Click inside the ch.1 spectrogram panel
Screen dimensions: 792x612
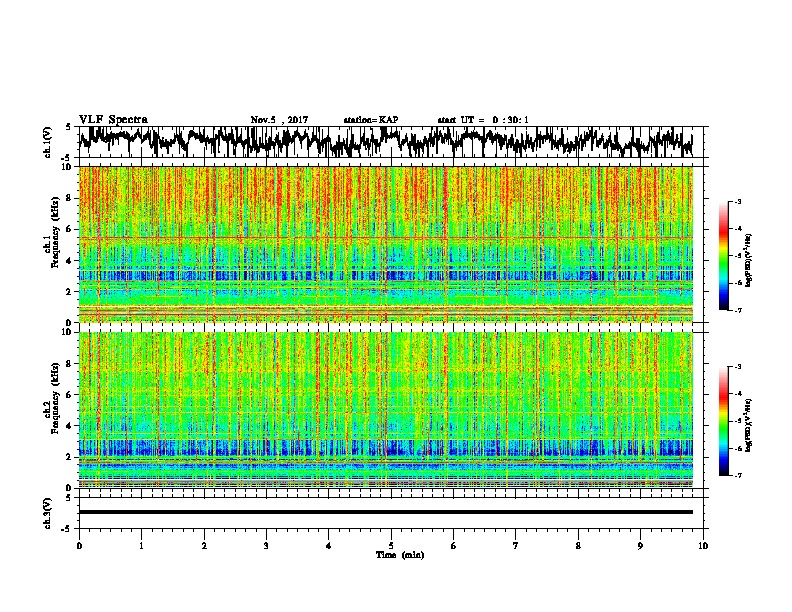pos(386,244)
